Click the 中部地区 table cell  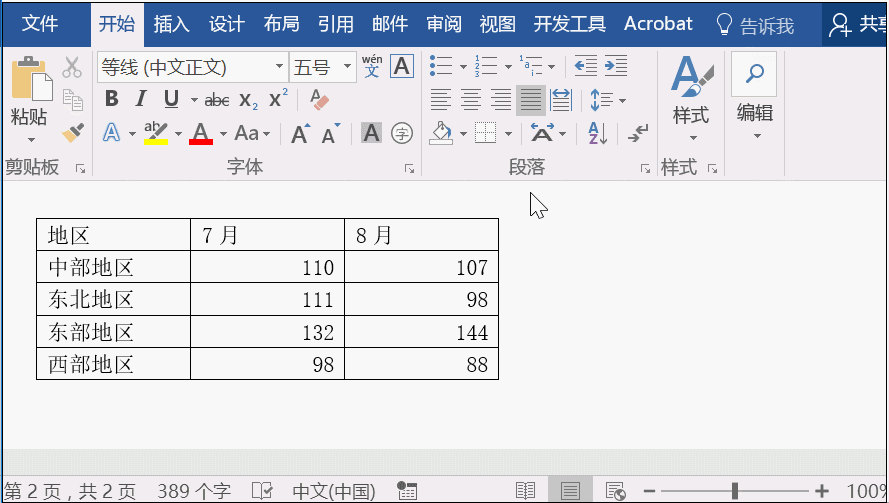[x=113, y=267]
